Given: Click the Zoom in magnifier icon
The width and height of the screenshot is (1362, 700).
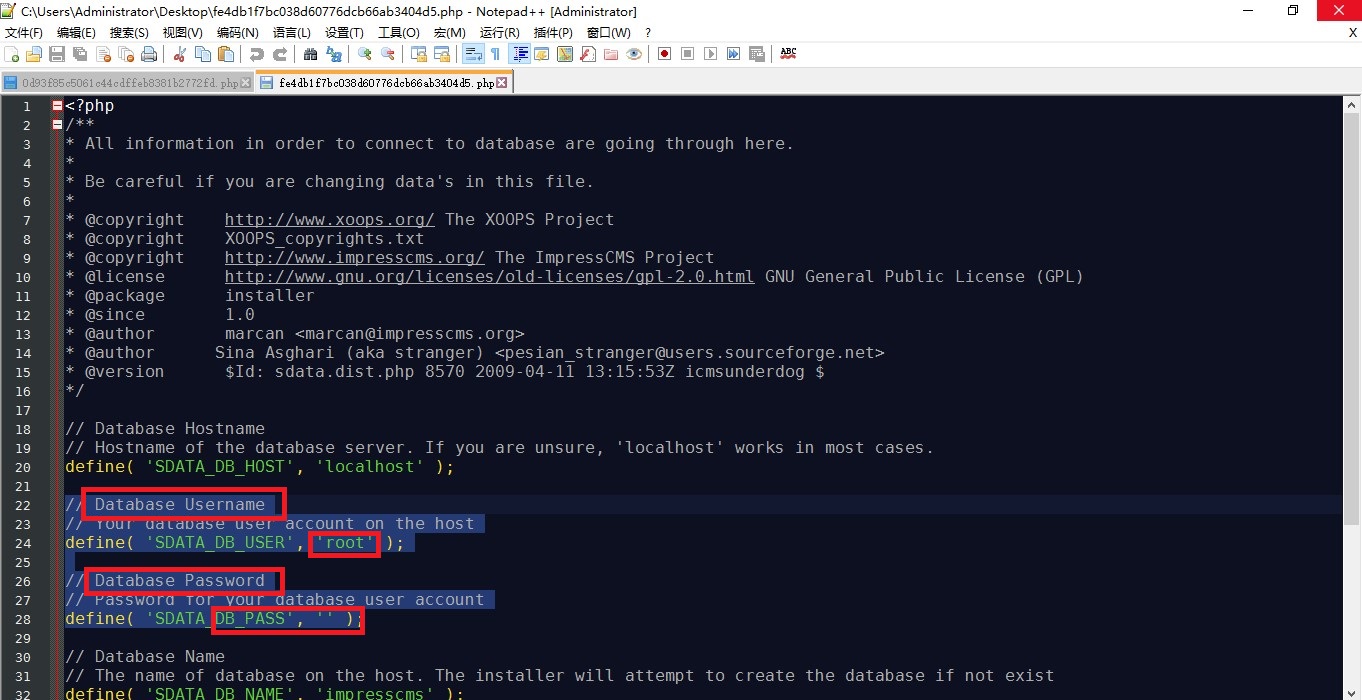Looking at the screenshot, I should pos(364,54).
